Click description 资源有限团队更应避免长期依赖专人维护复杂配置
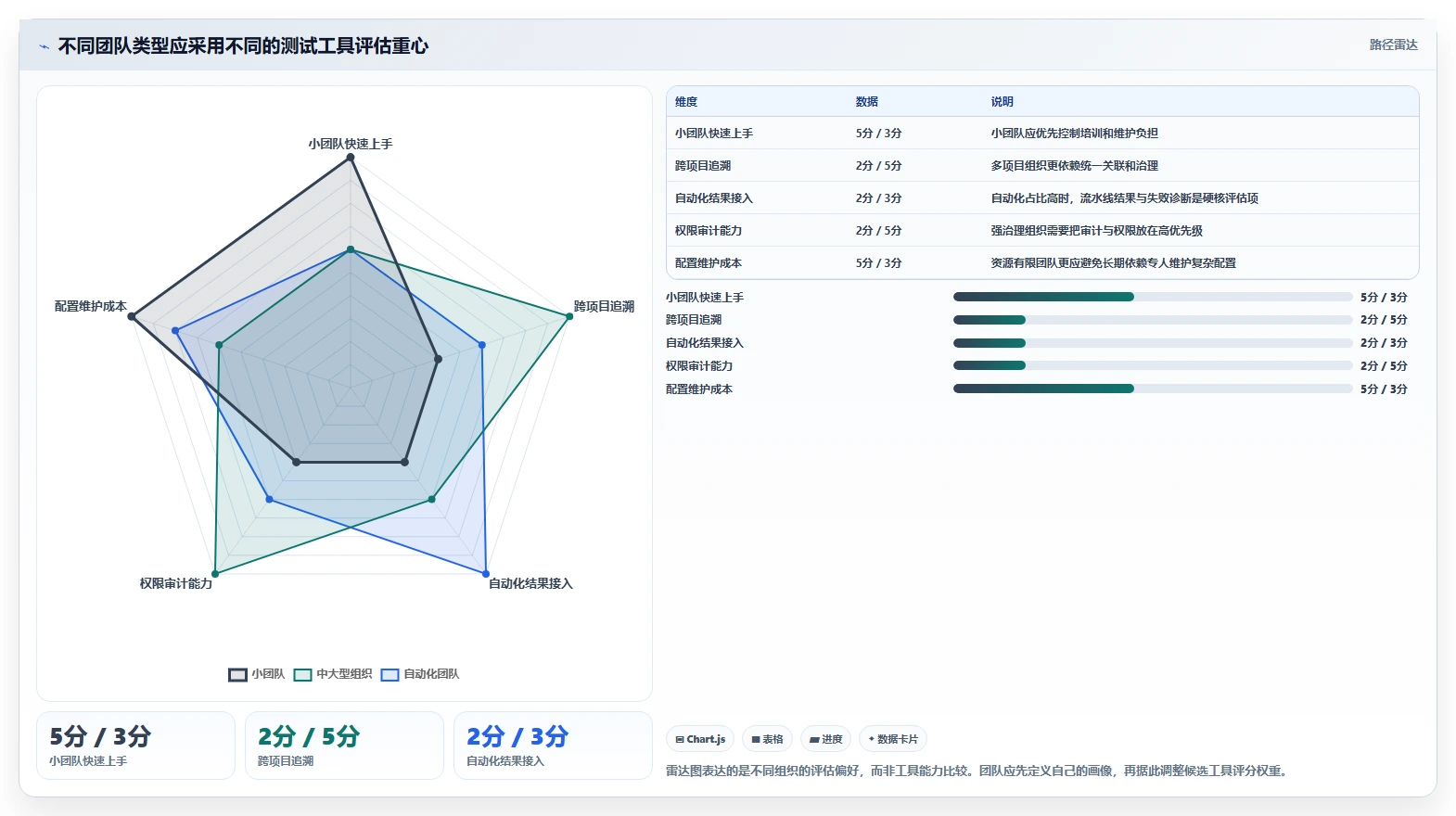Image resolution: width=1456 pixels, height=816 pixels. point(1114,263)
